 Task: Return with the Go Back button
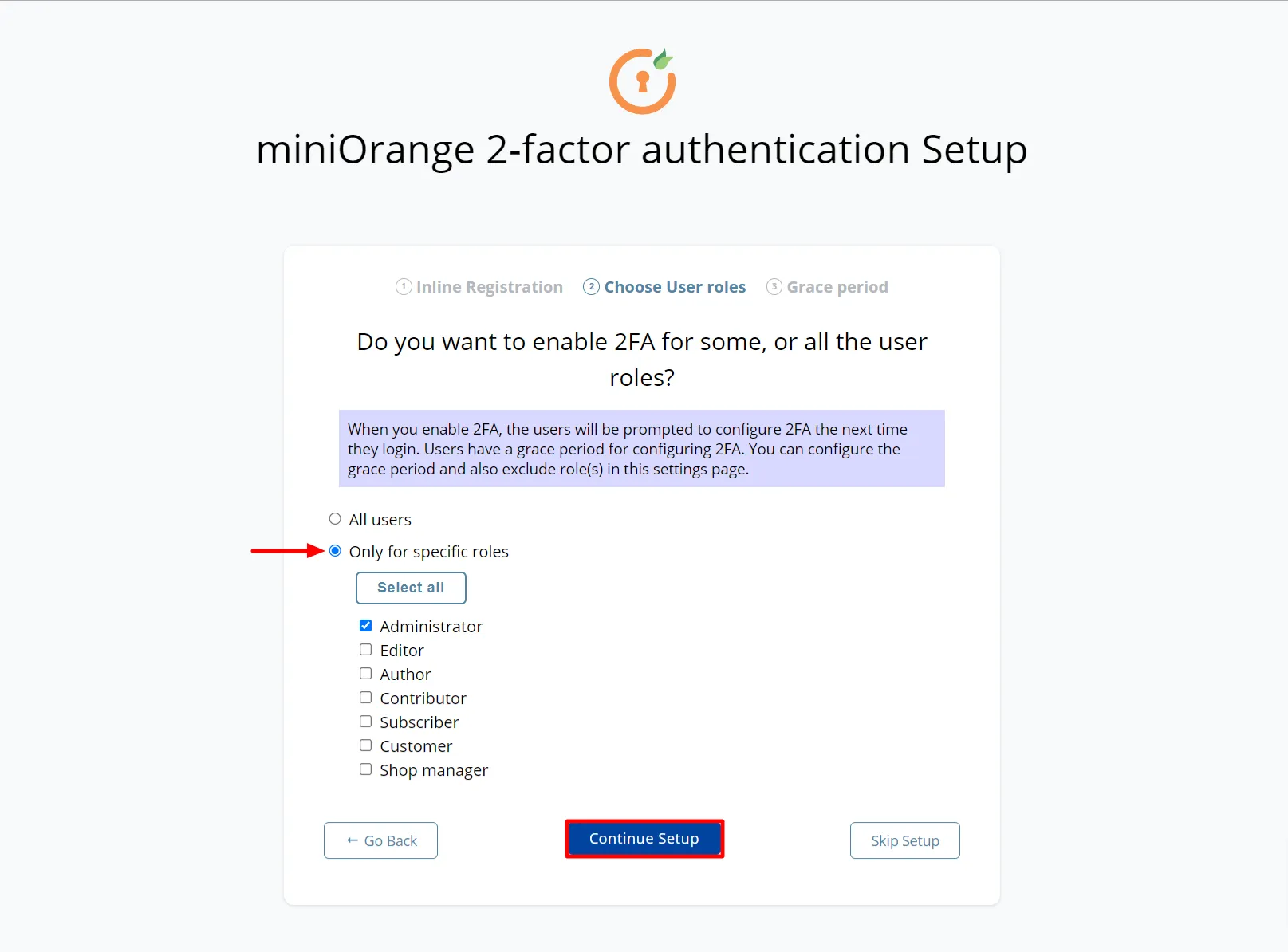(x=380, y=840)
